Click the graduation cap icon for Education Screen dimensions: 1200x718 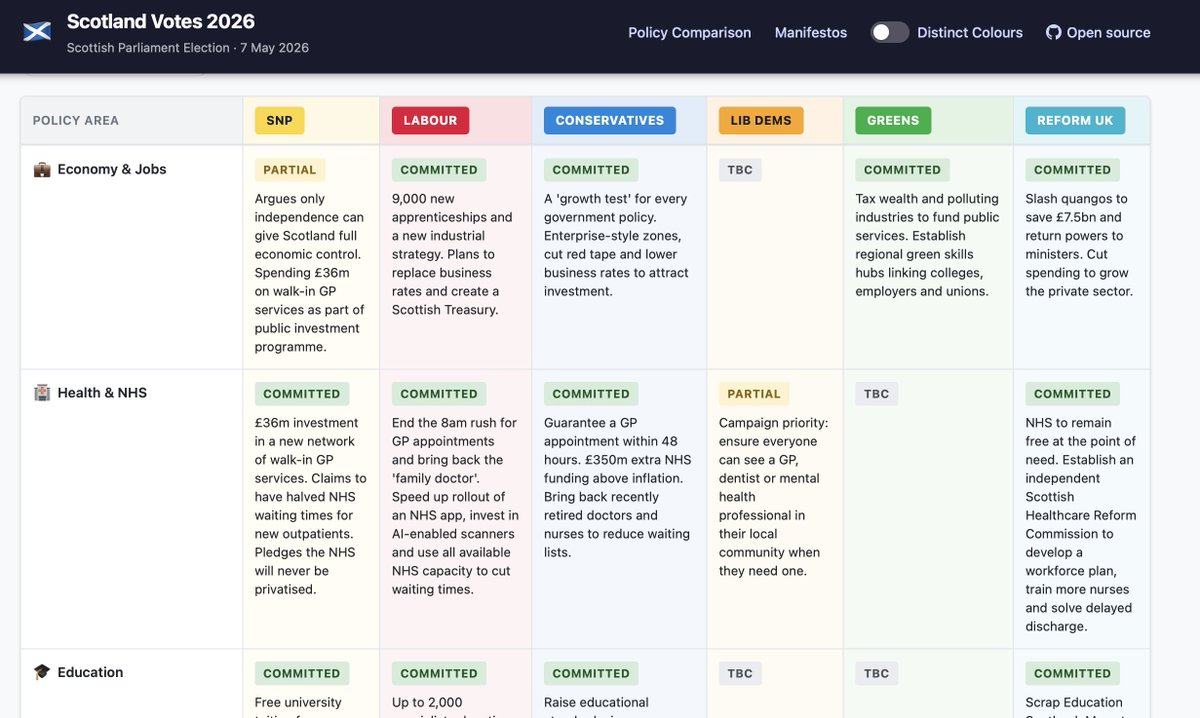click(x=42, y=673)
